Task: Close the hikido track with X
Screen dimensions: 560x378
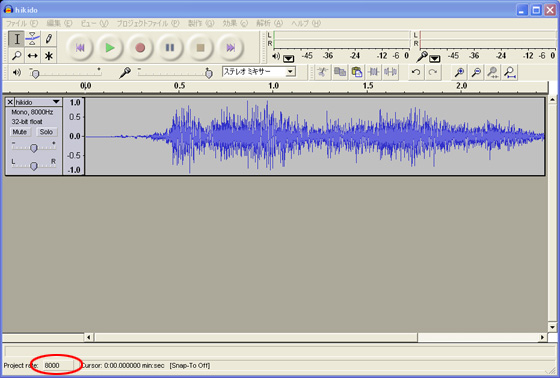Action: 10,102
